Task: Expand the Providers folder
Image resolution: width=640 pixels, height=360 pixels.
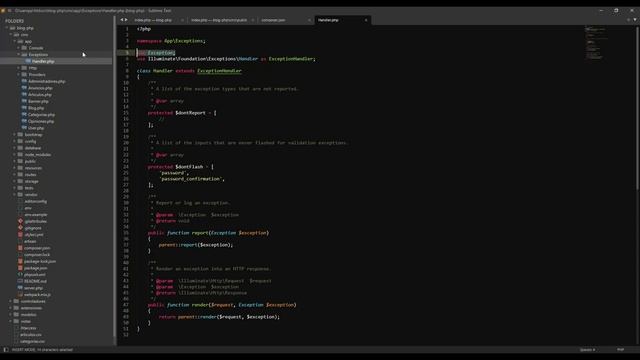Action: 18,74
